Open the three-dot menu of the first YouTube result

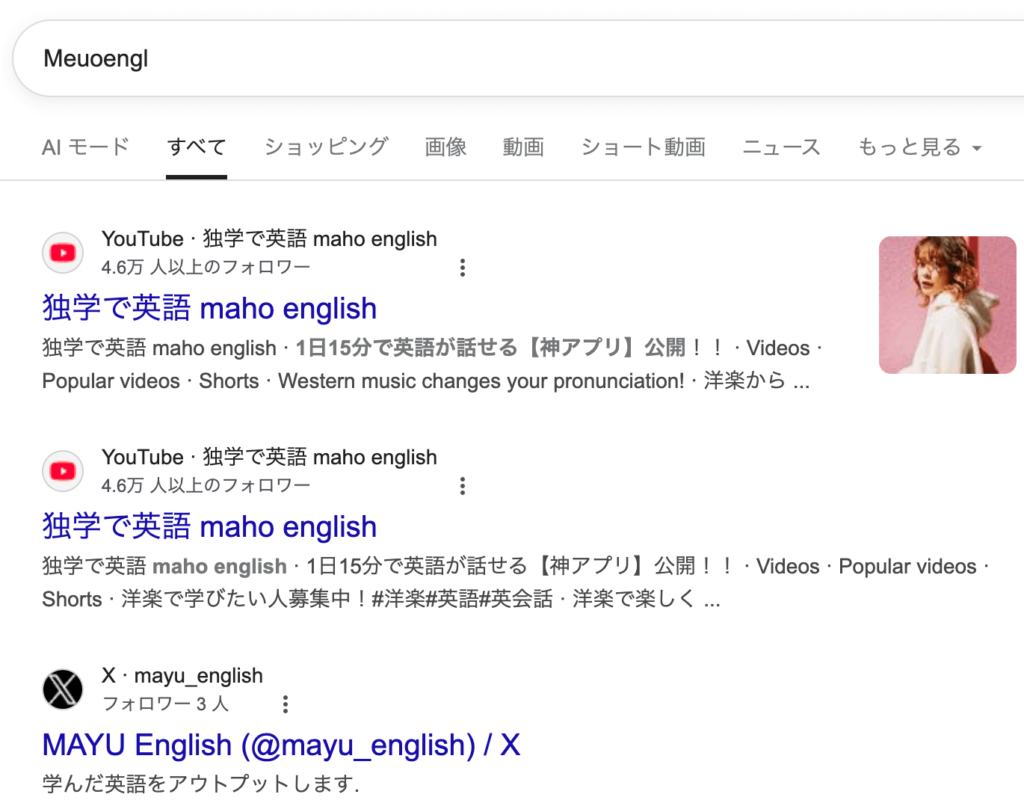tap(462, 267)
